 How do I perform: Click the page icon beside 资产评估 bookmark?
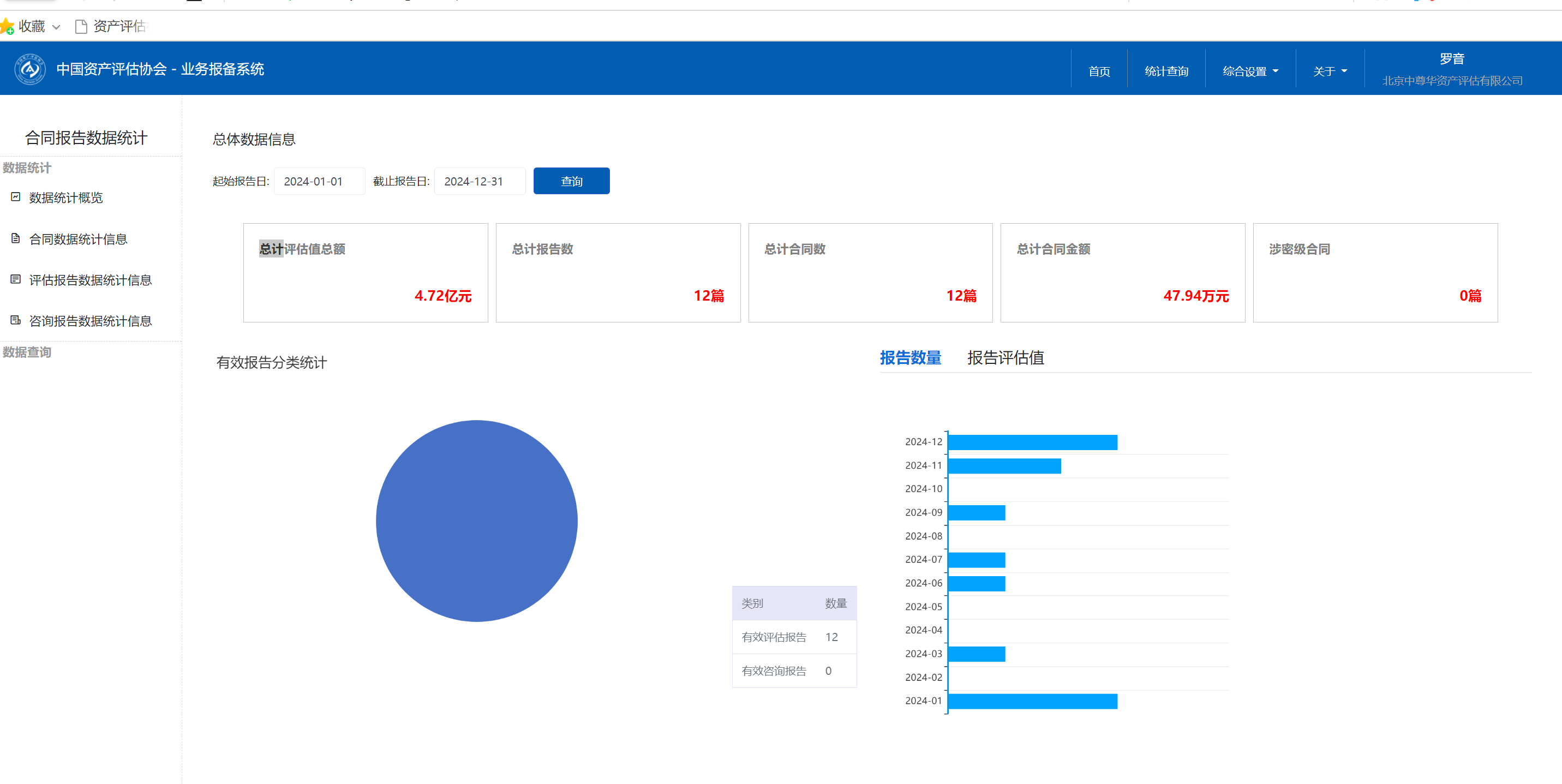coord(81,27)
